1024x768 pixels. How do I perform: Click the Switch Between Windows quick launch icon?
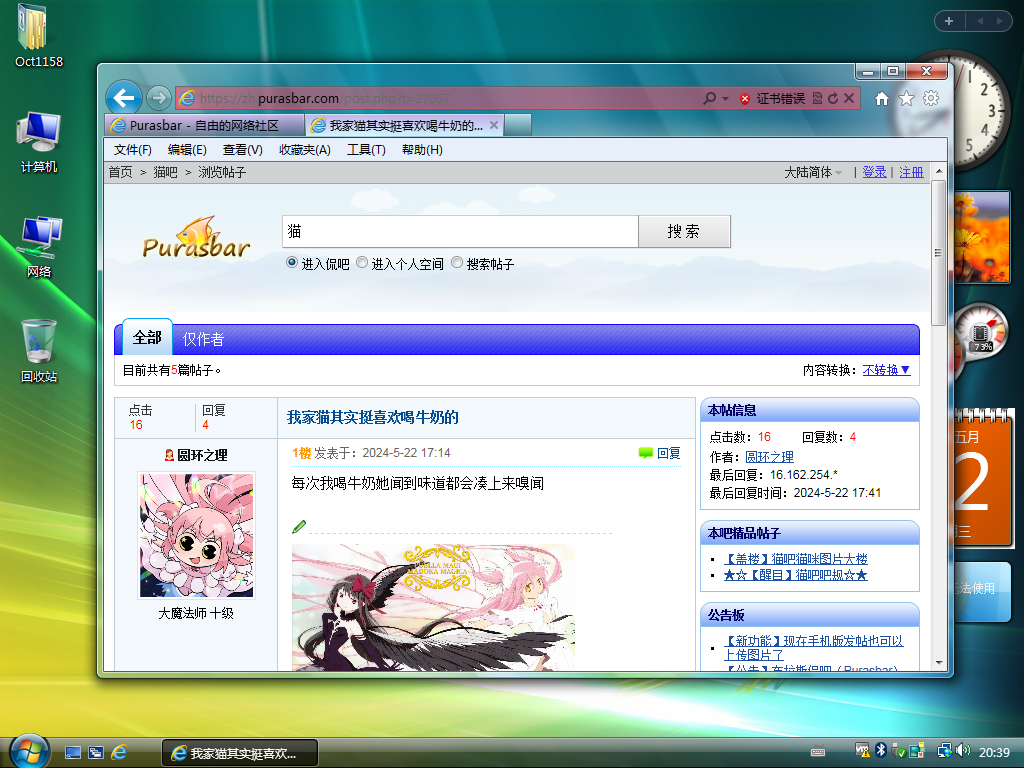96,752
